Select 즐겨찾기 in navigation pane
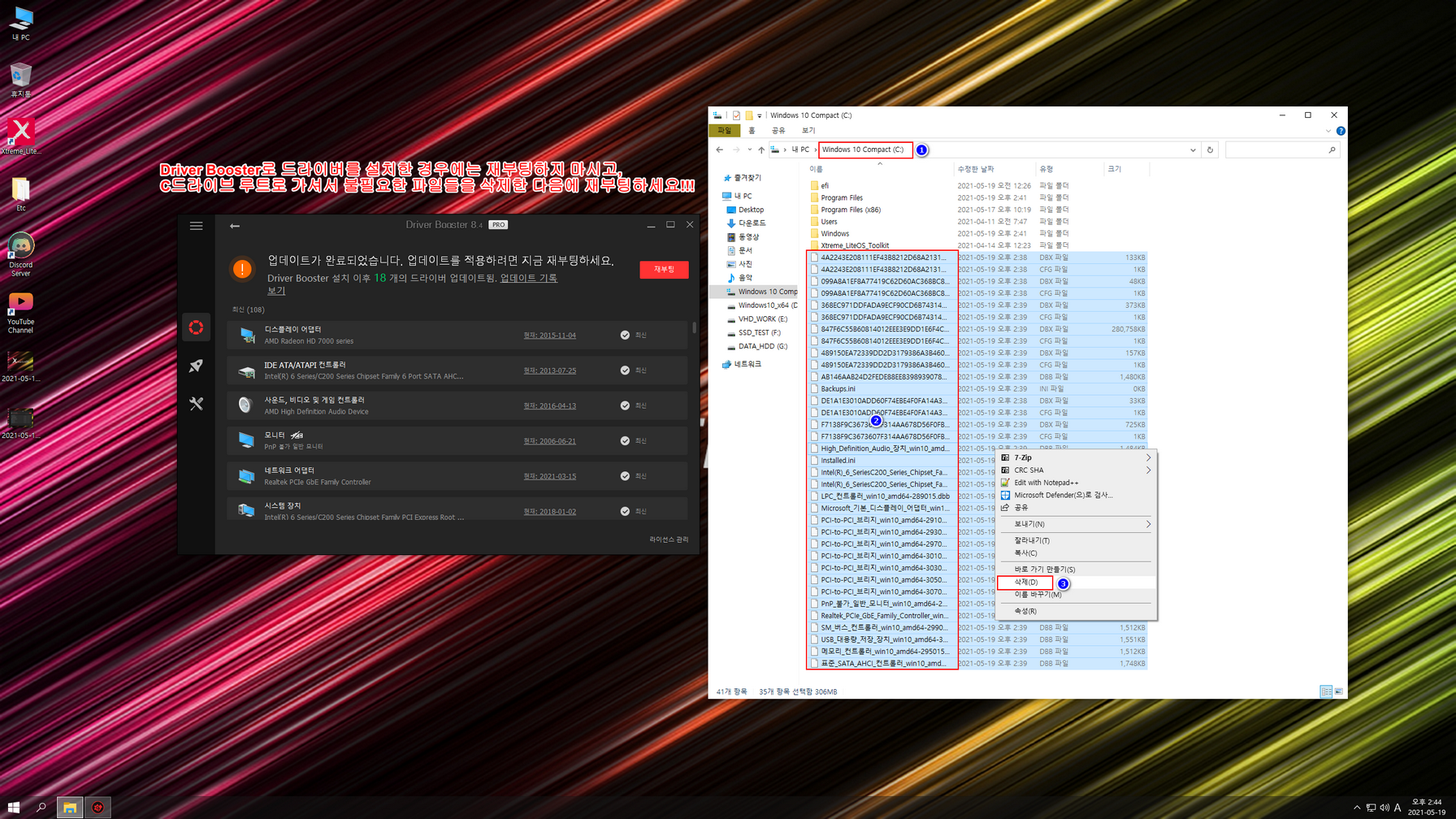Image resolution: width=1456 pixels, height=819 pixels. pos(747,177)
